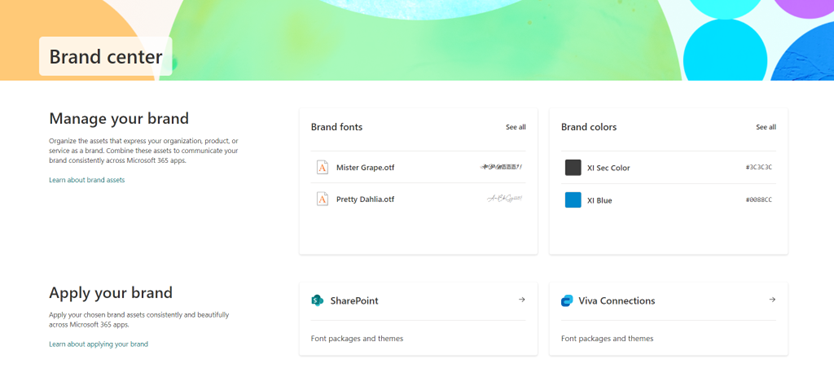
Task: Open See all in Brand fonts
Action: (515, 127)
